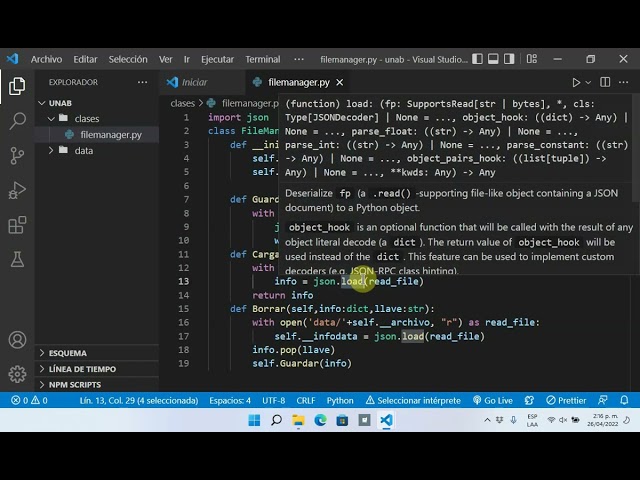Open taskbar Search icon
Viewport: 640px width, 480px height.
[x=276, y=420]
